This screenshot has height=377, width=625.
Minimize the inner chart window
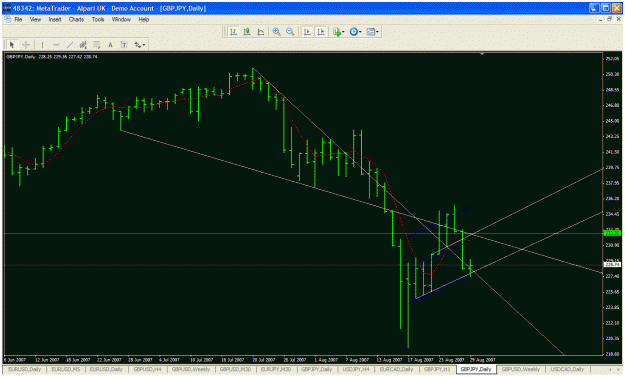click(601, 19)
